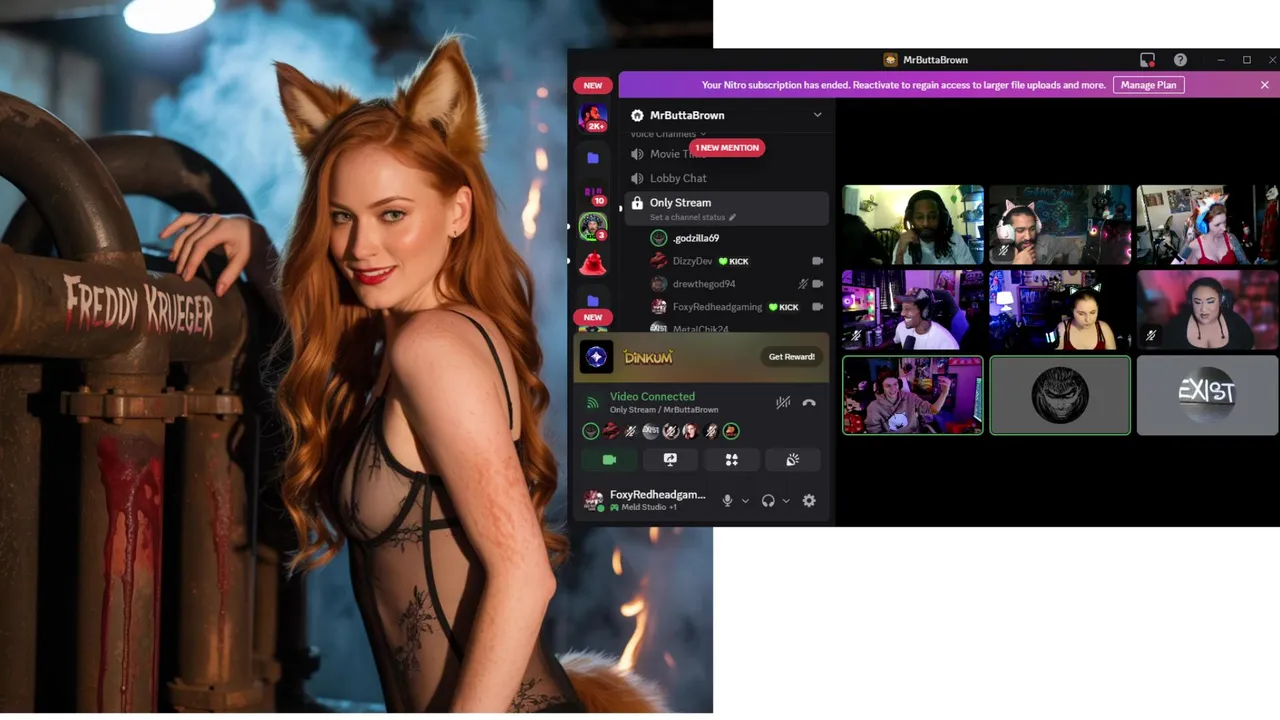Open the soundboard button

792,460
